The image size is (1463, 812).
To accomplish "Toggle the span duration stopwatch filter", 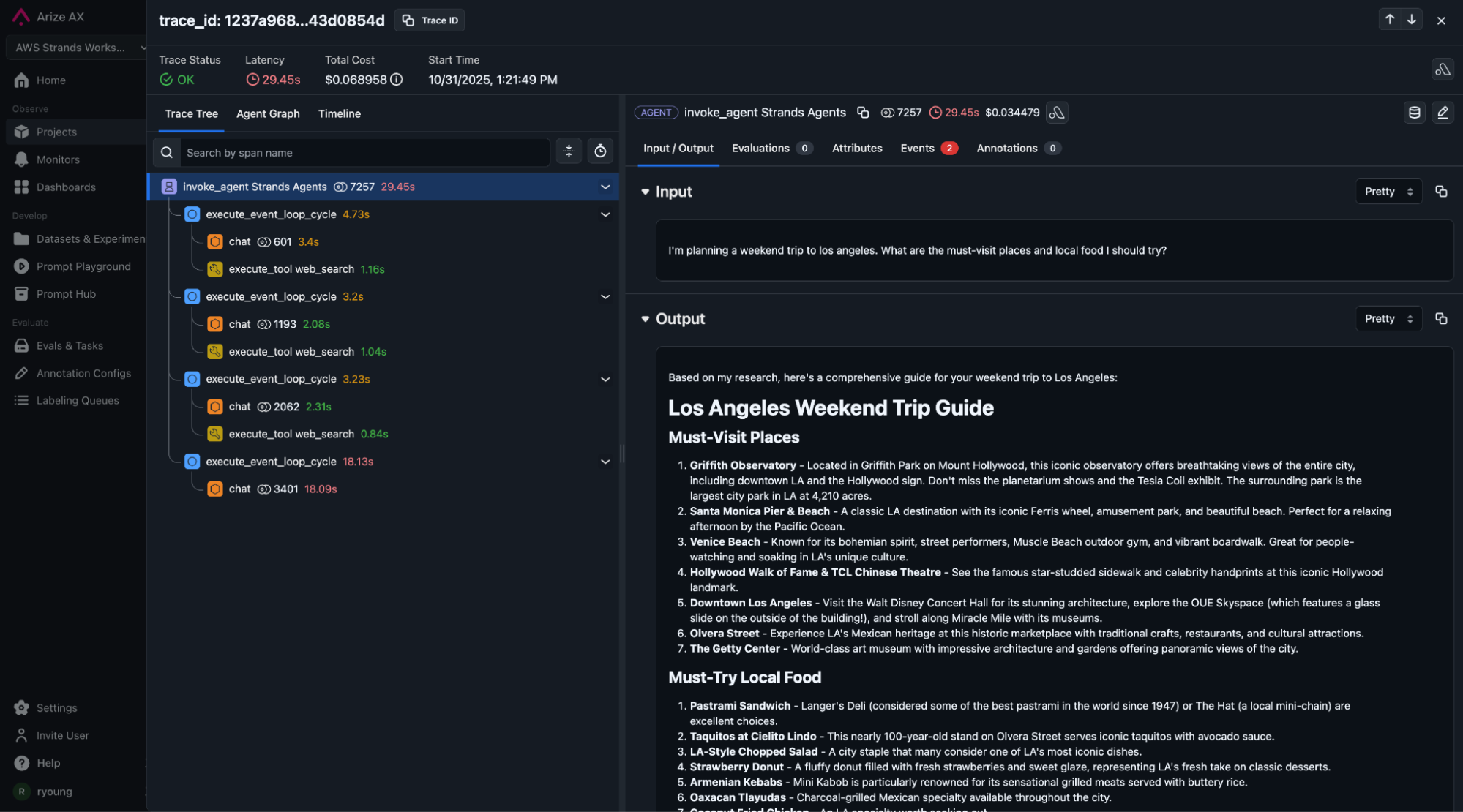I will (600, 151).
